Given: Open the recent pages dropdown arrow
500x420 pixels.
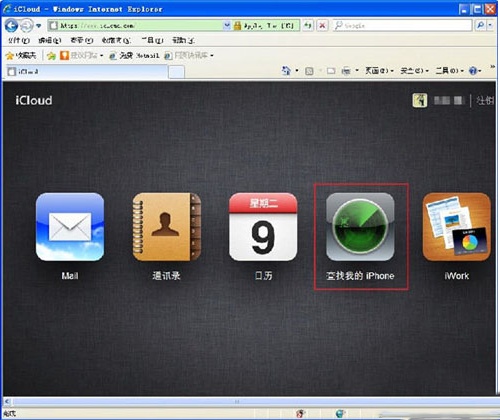Looking at the screenshot, I should pos(39,26).
